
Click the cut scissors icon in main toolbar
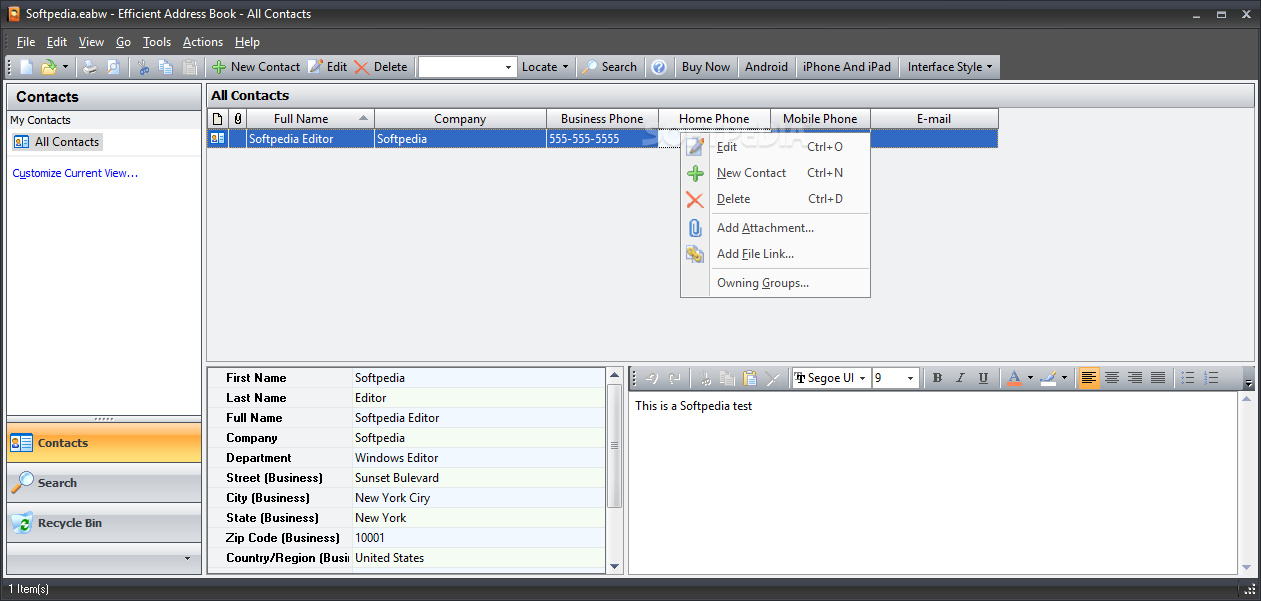(x=143, y=67)
